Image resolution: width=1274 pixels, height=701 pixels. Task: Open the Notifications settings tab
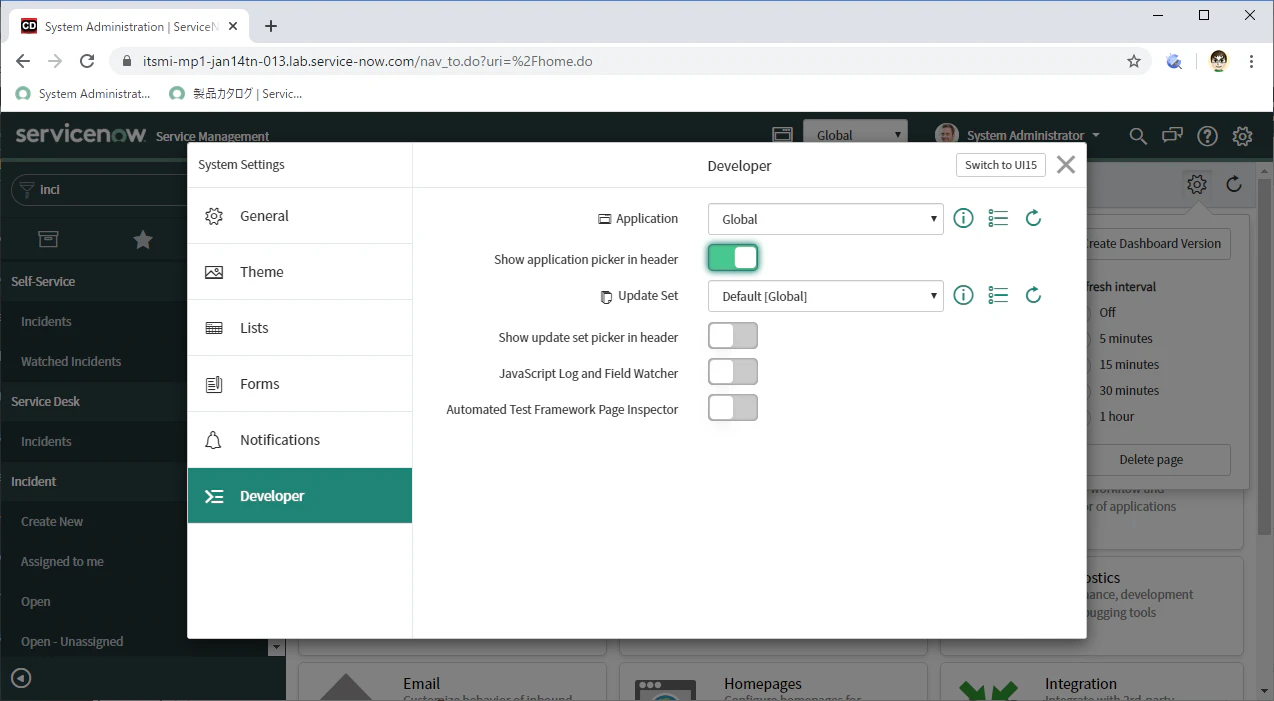click(x=300, y=440)
